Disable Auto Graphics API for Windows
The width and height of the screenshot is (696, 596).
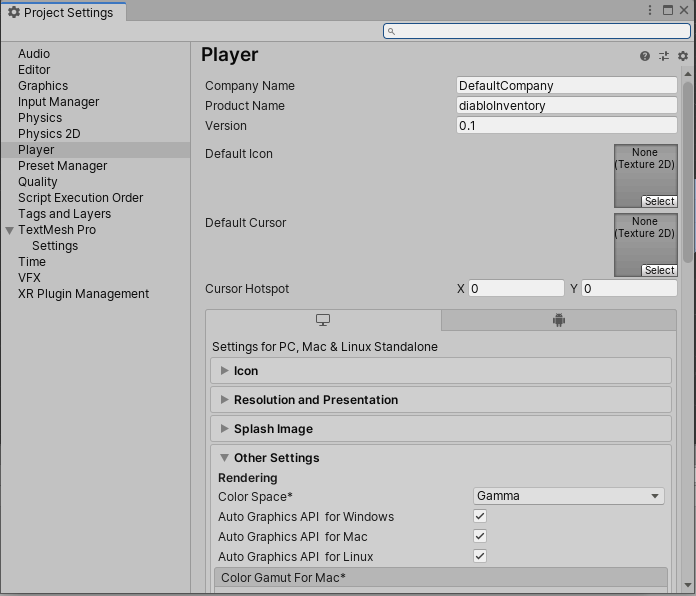pos(480,517)
